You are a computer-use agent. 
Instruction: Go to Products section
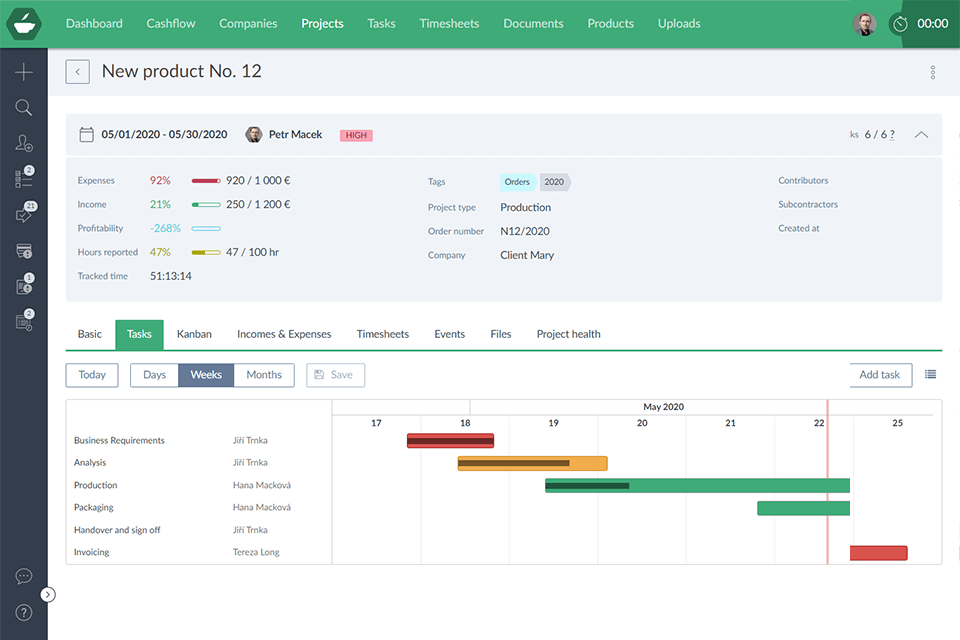click(610, 23)
